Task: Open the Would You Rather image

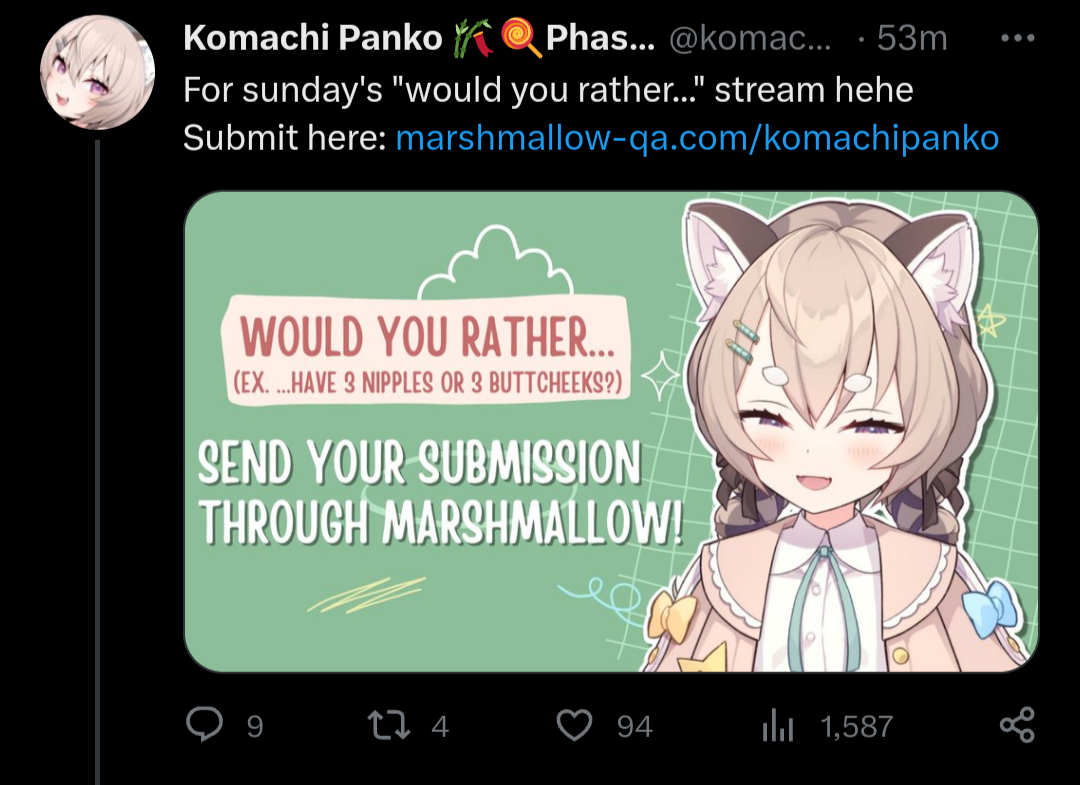Action: click(x=611, y=432)
